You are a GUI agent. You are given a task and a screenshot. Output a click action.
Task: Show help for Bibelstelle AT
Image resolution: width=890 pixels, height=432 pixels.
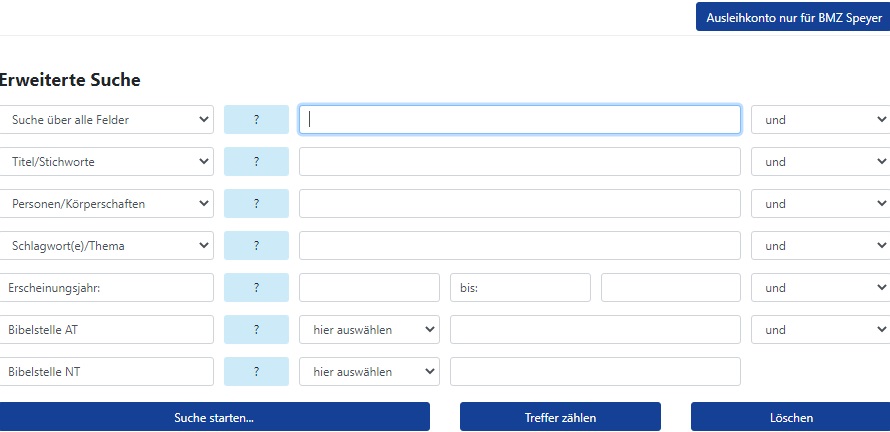tap(256, 330)
